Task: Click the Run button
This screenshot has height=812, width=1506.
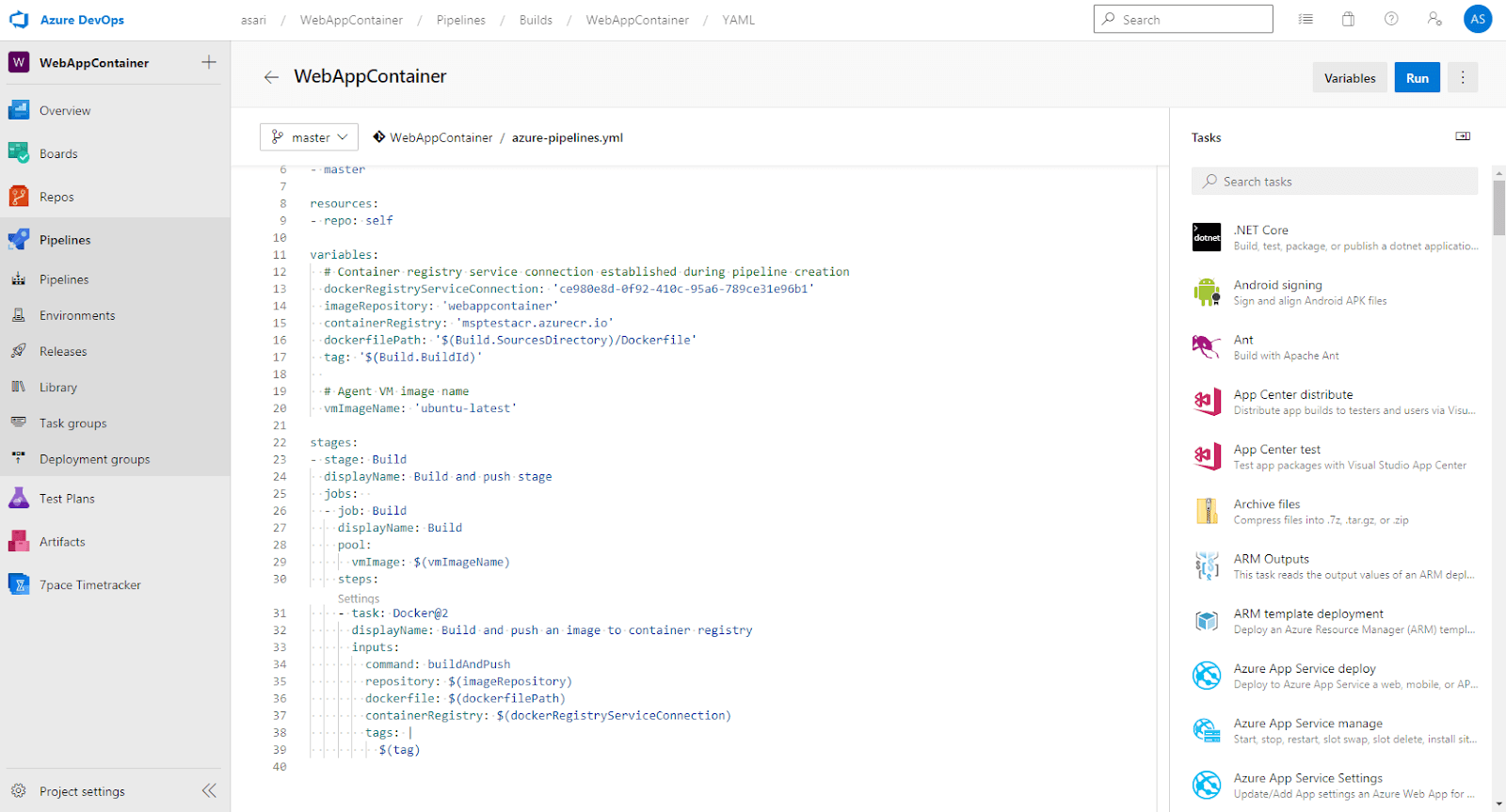Action: tap(1418, 78)
